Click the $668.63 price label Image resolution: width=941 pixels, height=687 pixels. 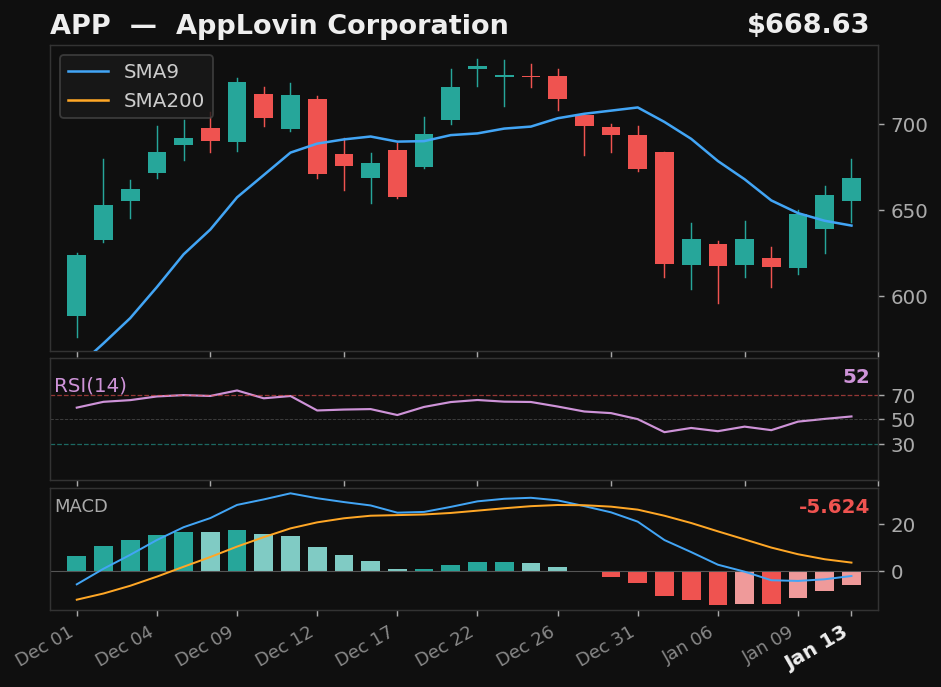click(x=808, y=25)
